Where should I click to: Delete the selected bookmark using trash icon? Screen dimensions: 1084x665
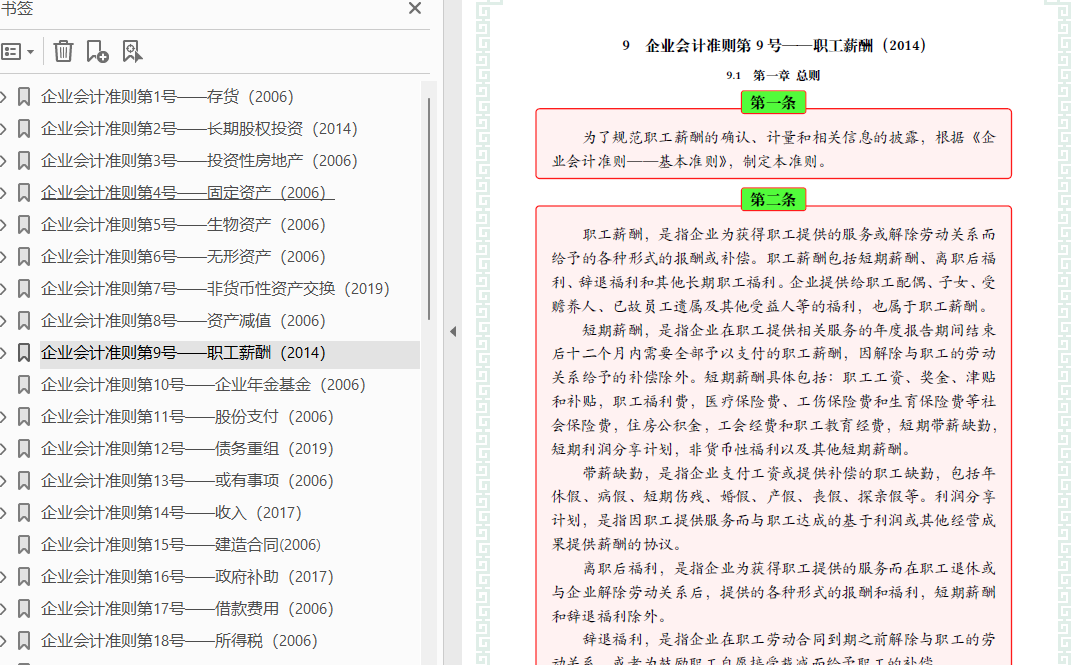(x=63, y=51)
